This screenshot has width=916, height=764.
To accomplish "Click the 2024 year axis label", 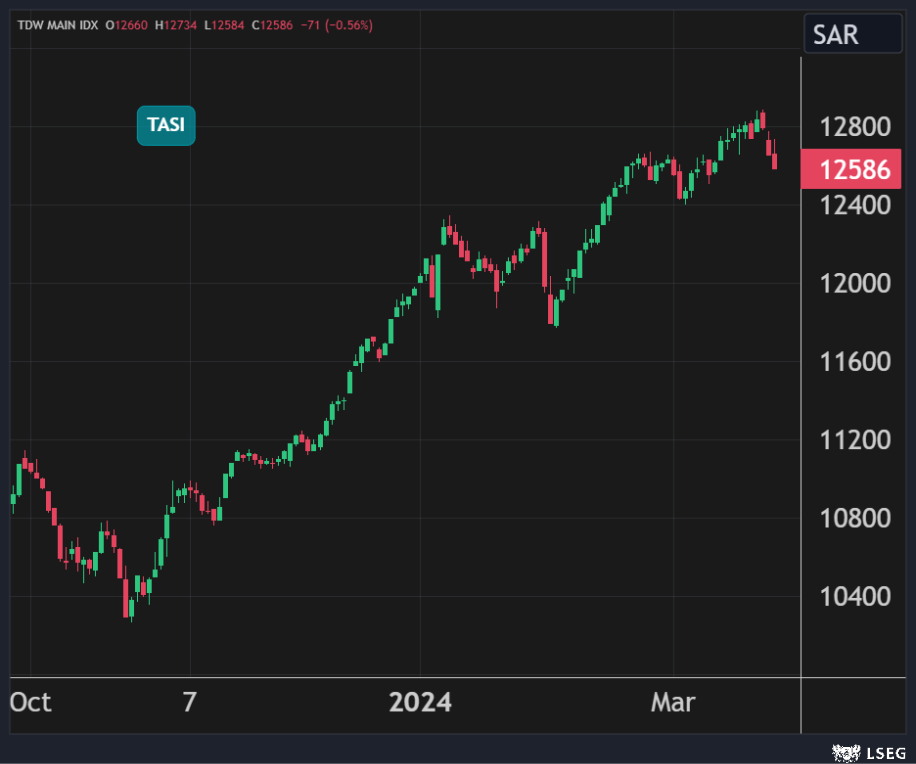I will 420,702.
